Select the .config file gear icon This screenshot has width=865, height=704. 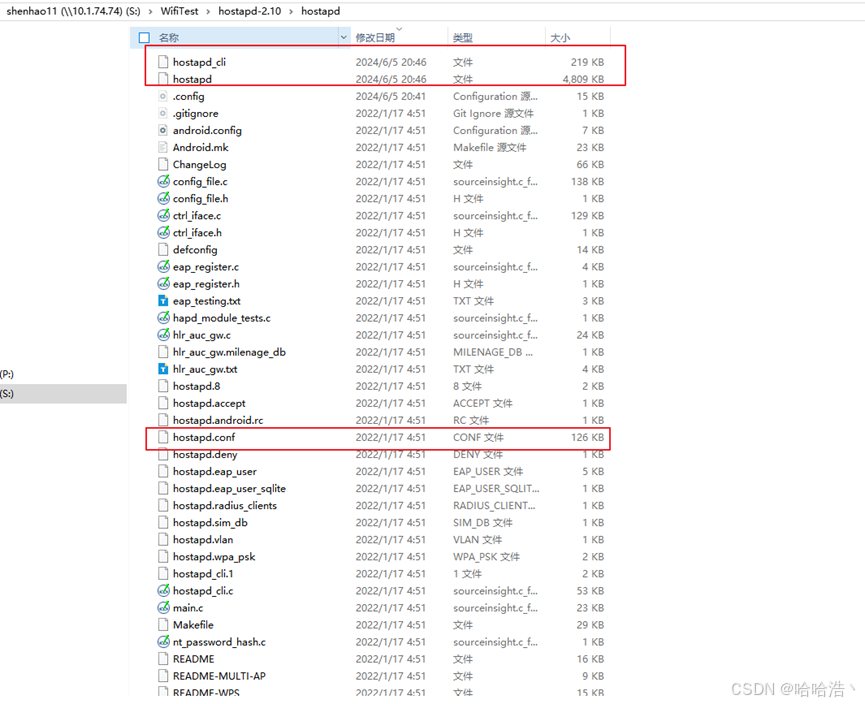click(x=163, y=96)
